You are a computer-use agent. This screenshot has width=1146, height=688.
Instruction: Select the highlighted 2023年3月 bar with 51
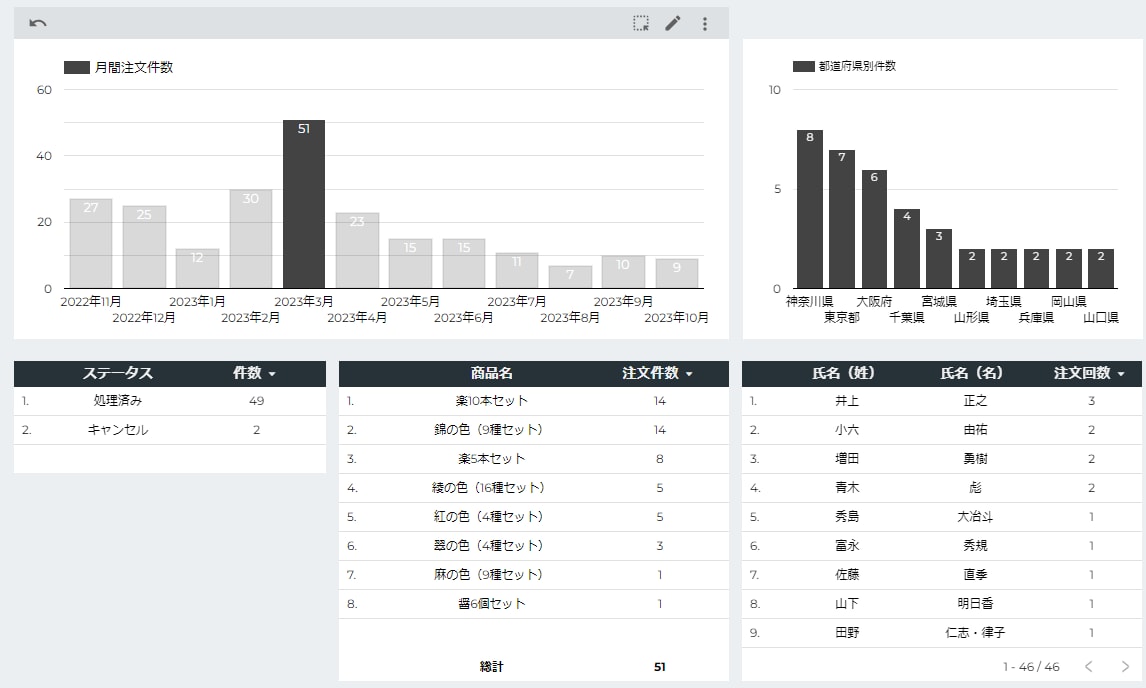[x=304, y=204]
